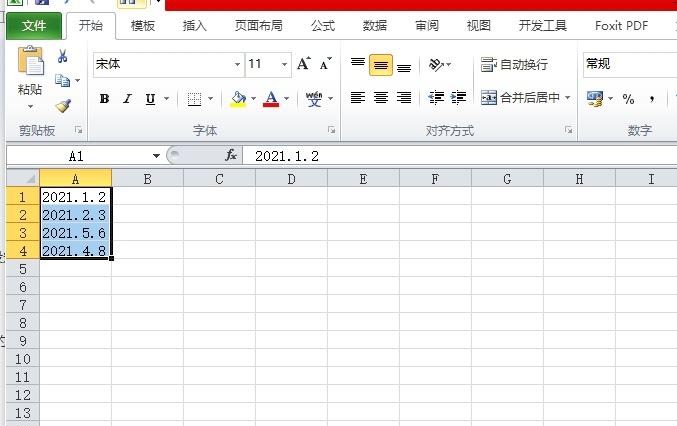Apply yellow fill color bucket
Screen dimensions: 677x426
(238, 99)
